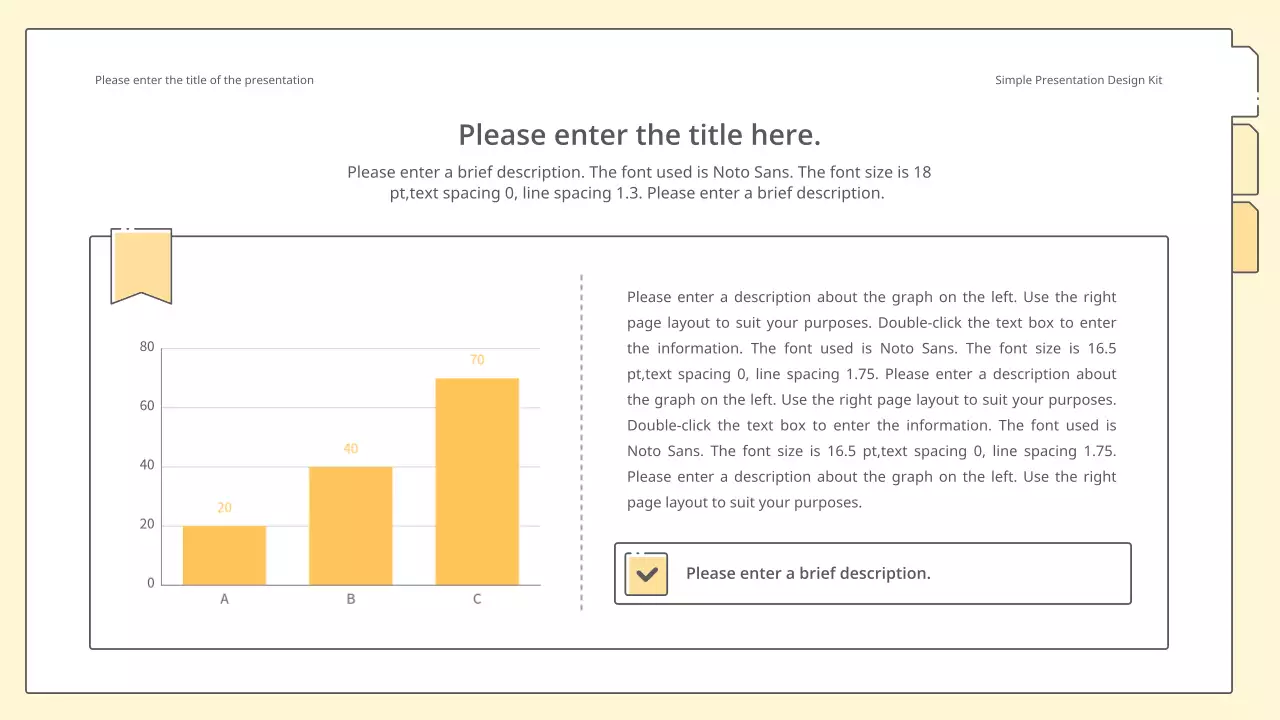Click the 0 label on the vertical axis
The image size is (1280, 720).
click(x=151, y=583)
